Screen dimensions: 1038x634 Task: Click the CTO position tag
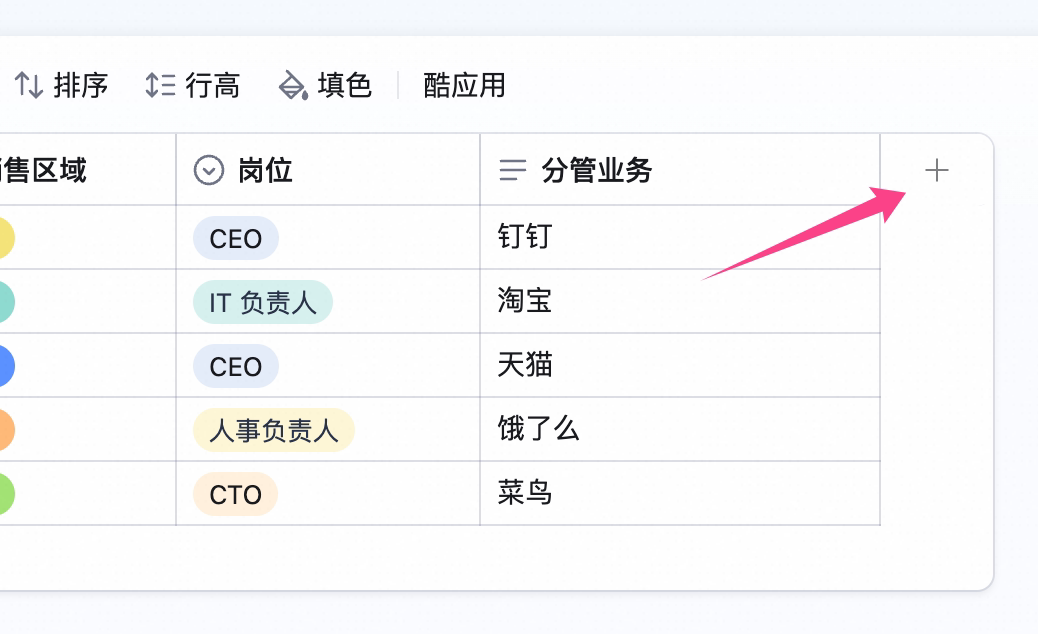(236, 494)
